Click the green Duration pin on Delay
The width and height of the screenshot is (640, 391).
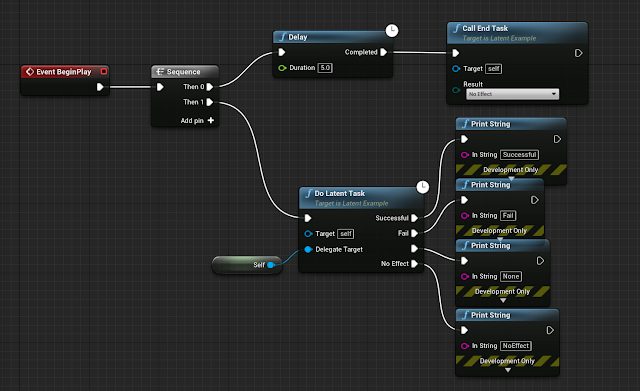pos(282,68)
